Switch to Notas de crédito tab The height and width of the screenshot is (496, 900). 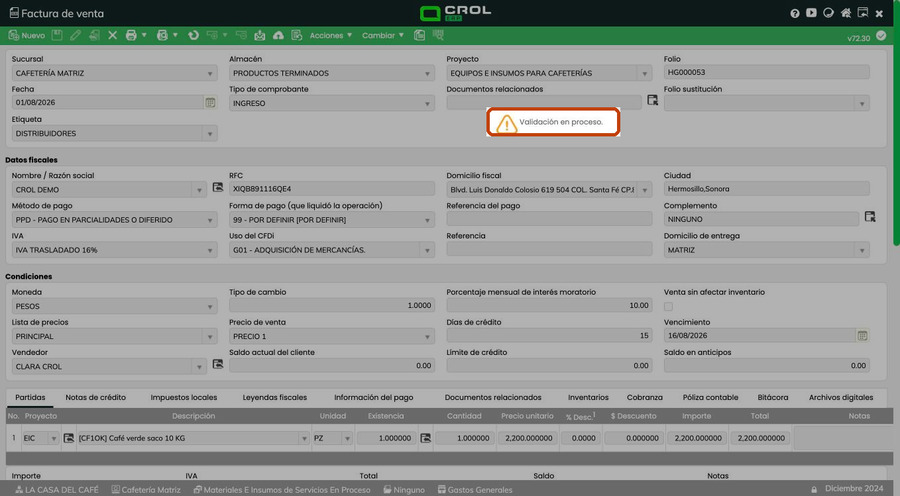click(x=95, y=397)
